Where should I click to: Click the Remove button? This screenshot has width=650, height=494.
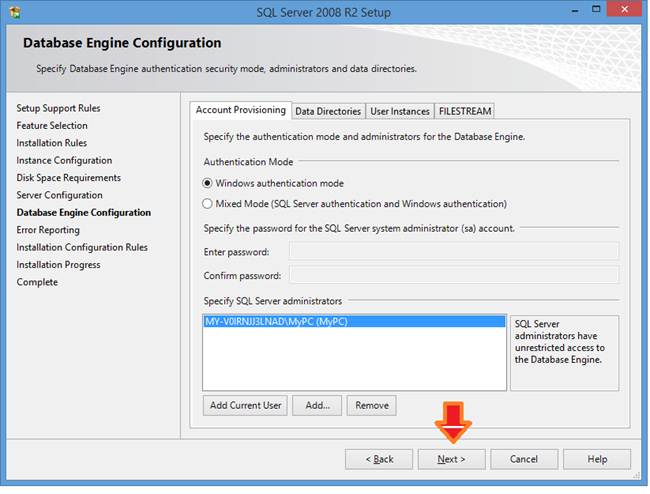[x=372, y=405]
